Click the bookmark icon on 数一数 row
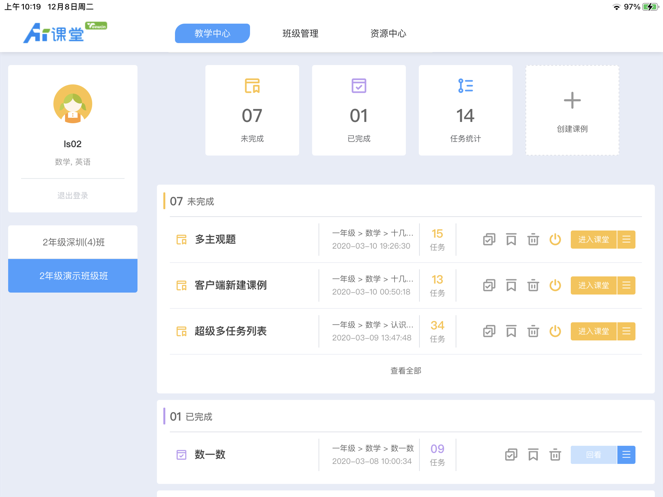This screenshot has width=663, height=497. pos(533,455)
